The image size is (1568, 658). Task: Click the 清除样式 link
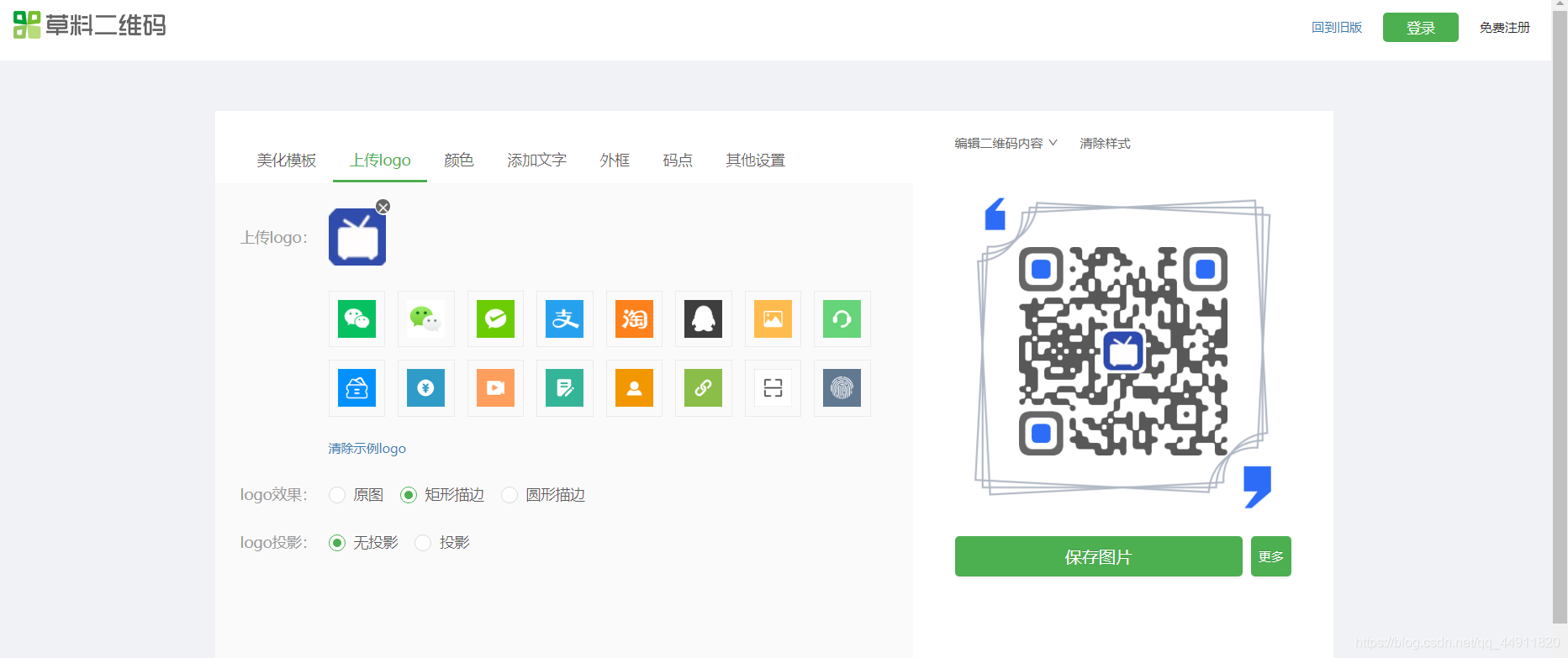coord(1105,144)
